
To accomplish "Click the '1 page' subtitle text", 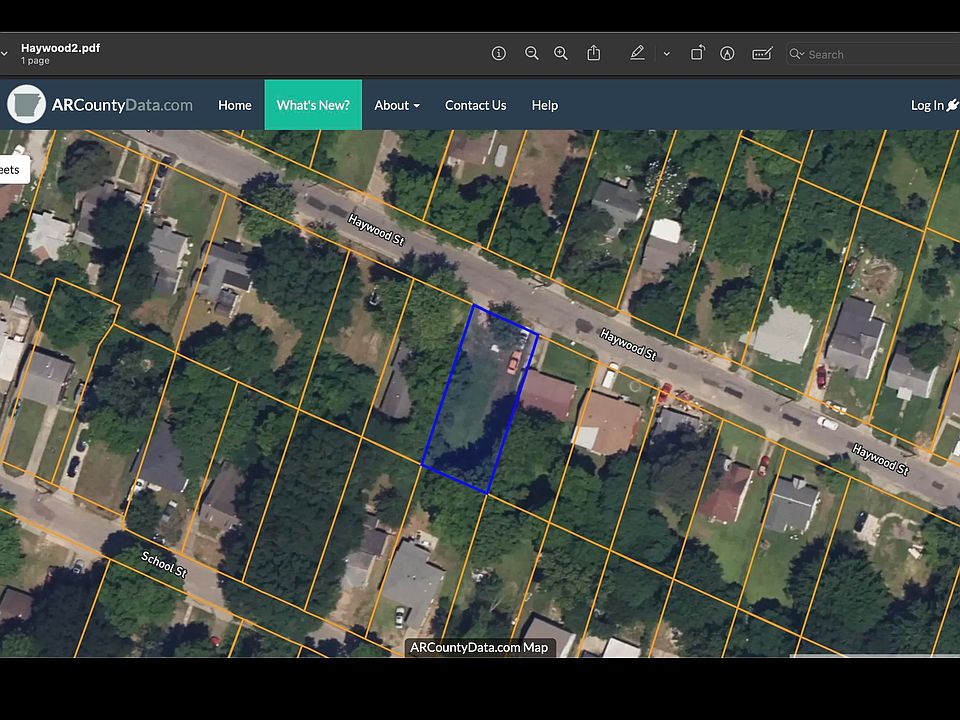I will pos(35,61).
